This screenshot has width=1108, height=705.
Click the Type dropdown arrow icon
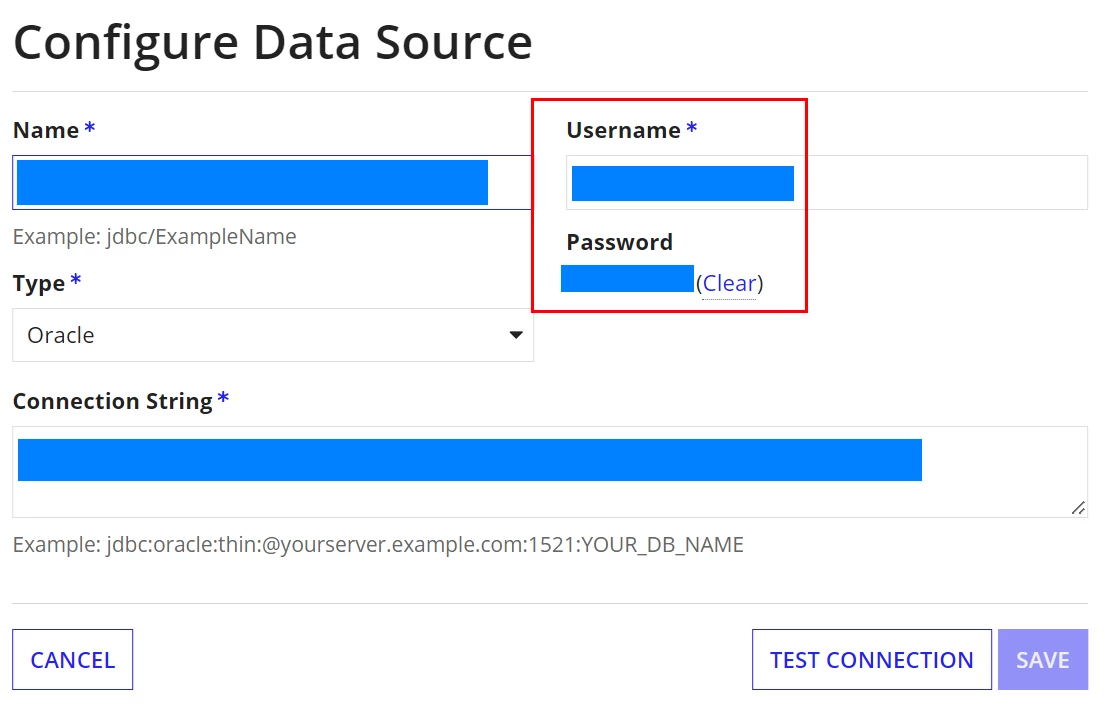pos(516,335)
